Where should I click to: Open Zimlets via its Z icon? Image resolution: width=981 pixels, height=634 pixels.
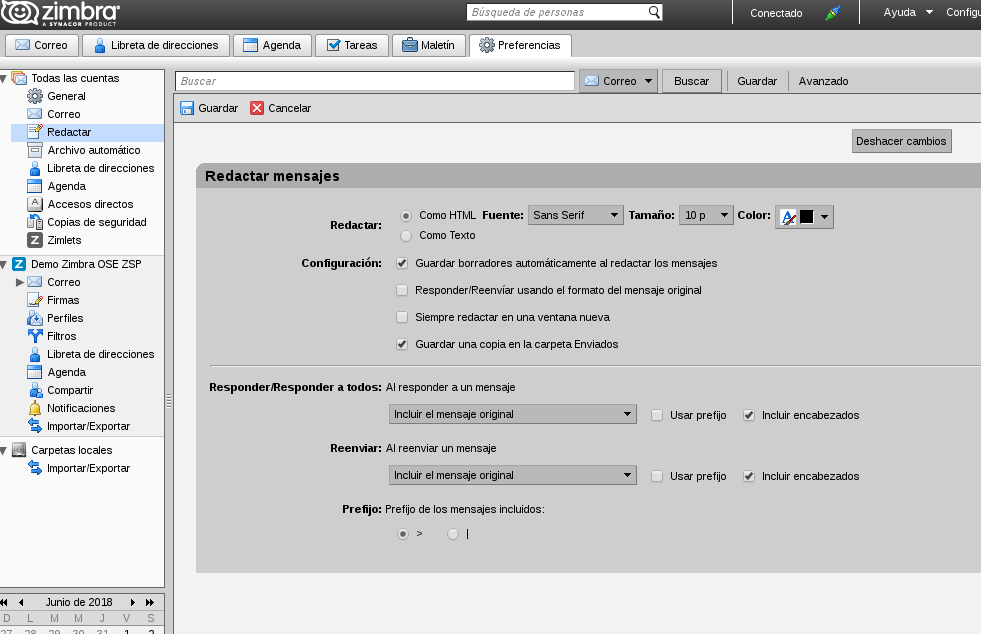point(35,240)
